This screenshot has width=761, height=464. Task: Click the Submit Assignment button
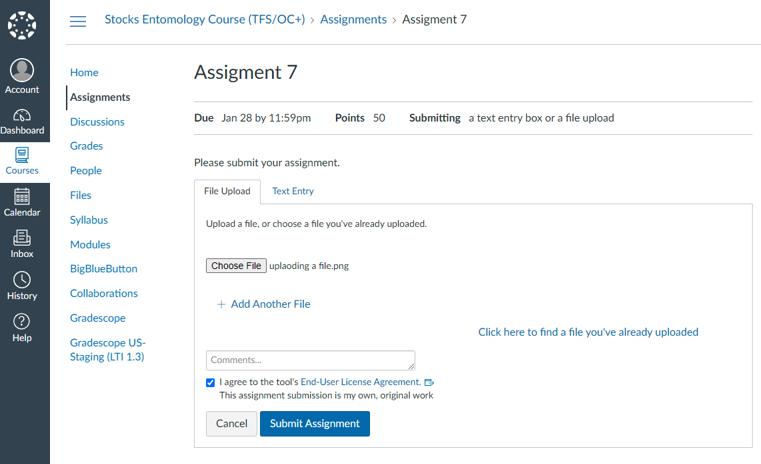(x=315, y=424)
